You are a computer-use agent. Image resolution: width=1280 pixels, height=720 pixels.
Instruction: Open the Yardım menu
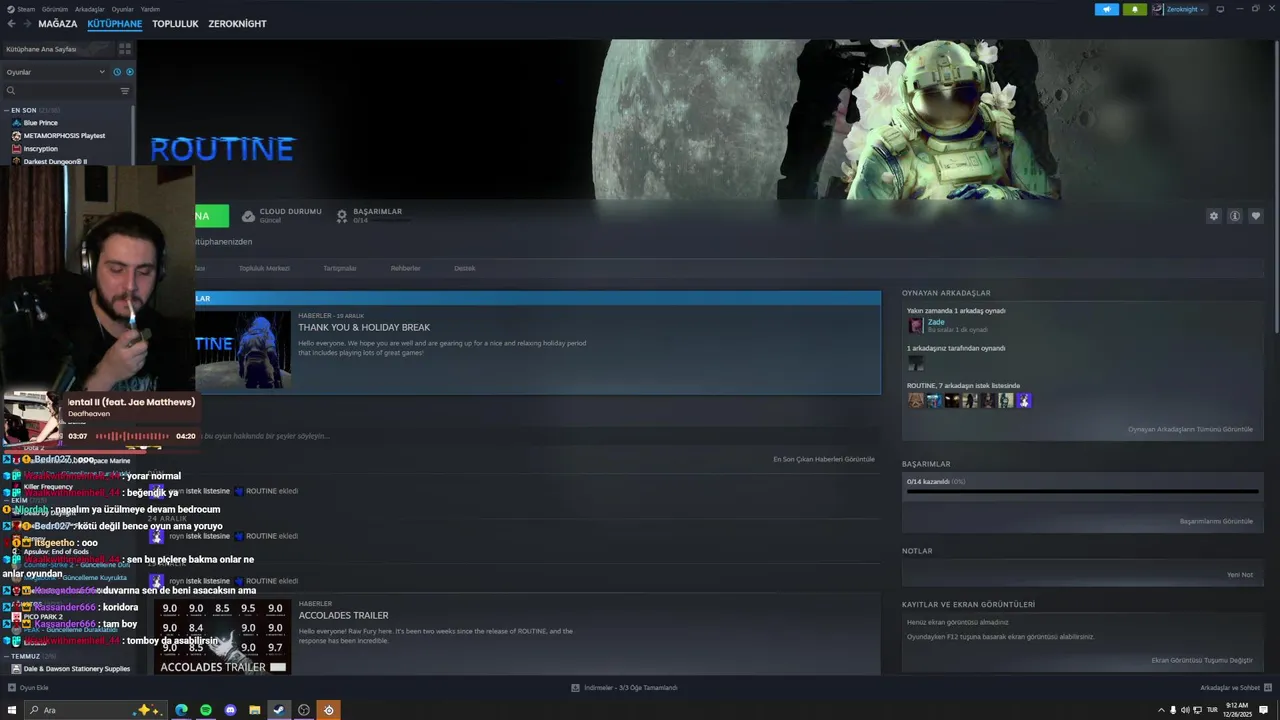coord(150,9)
